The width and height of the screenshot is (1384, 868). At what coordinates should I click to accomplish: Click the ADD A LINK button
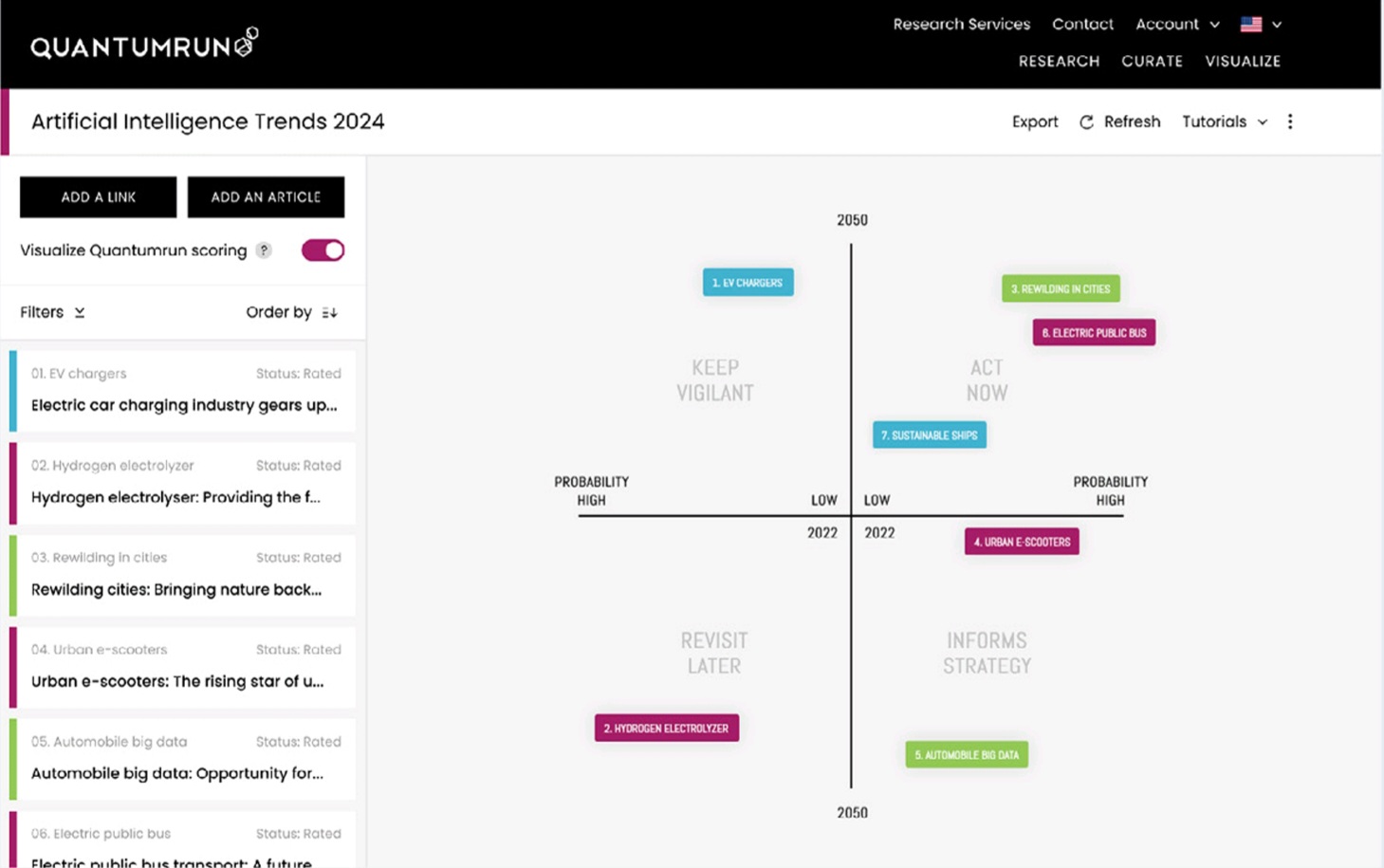tap(99, 197)
